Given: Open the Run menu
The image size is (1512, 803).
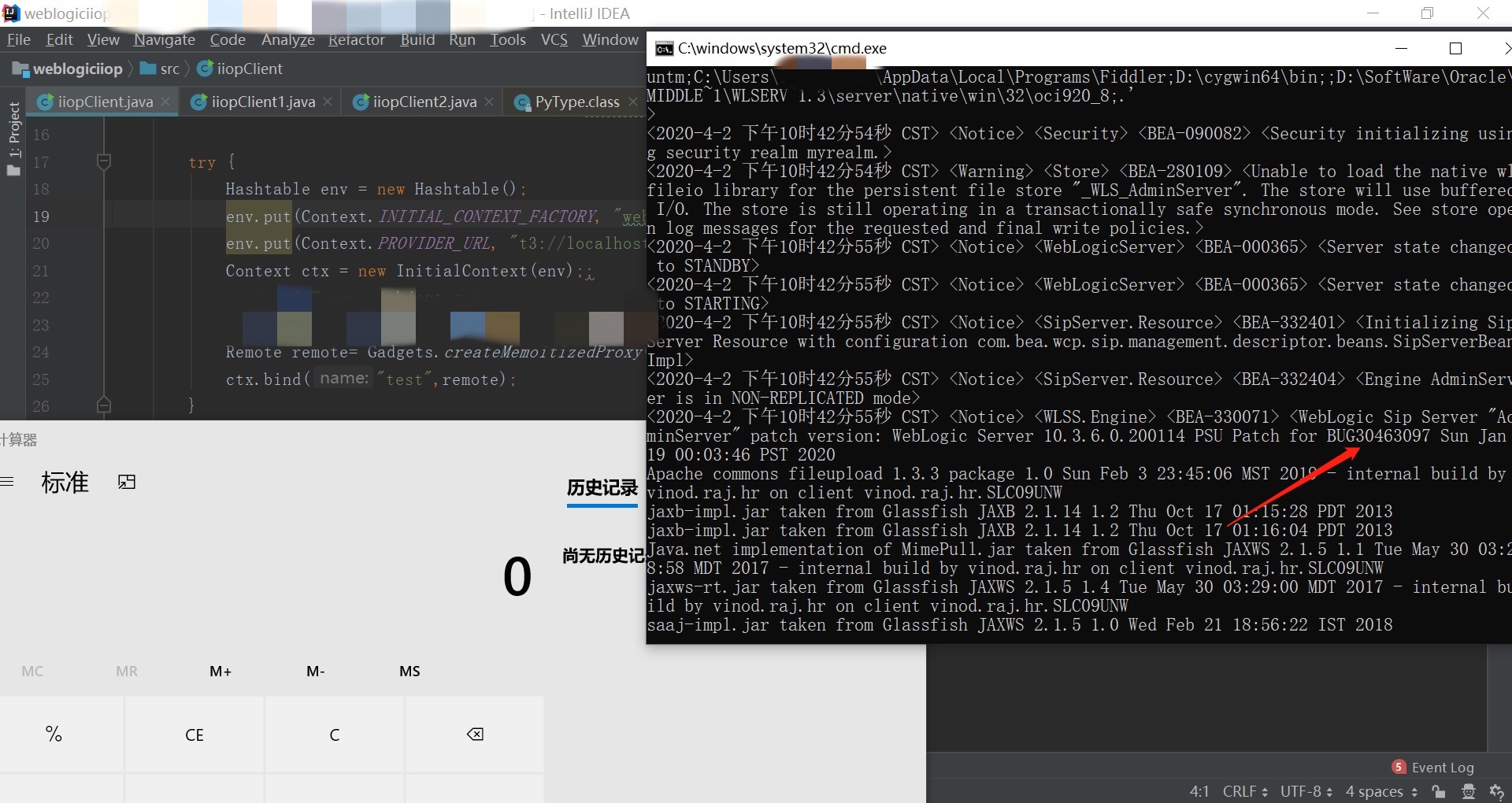Looking at the screenshot, I should tap(462, 39).
